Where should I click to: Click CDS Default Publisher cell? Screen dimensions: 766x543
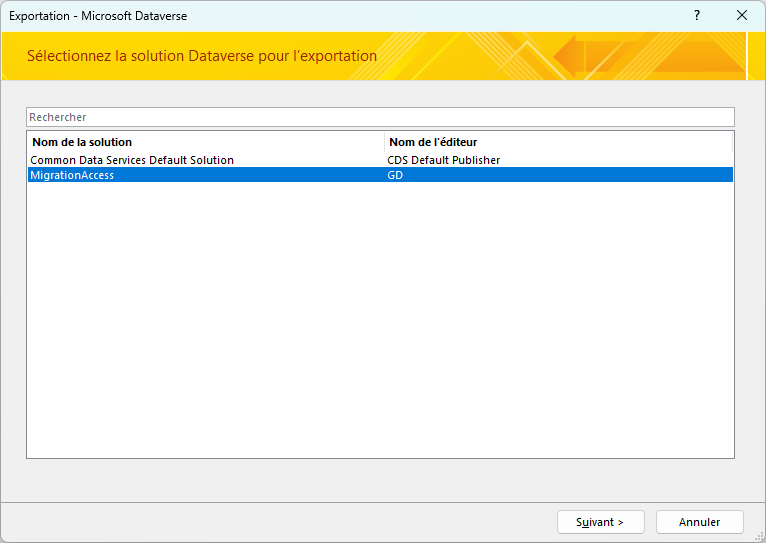[444, 160]
